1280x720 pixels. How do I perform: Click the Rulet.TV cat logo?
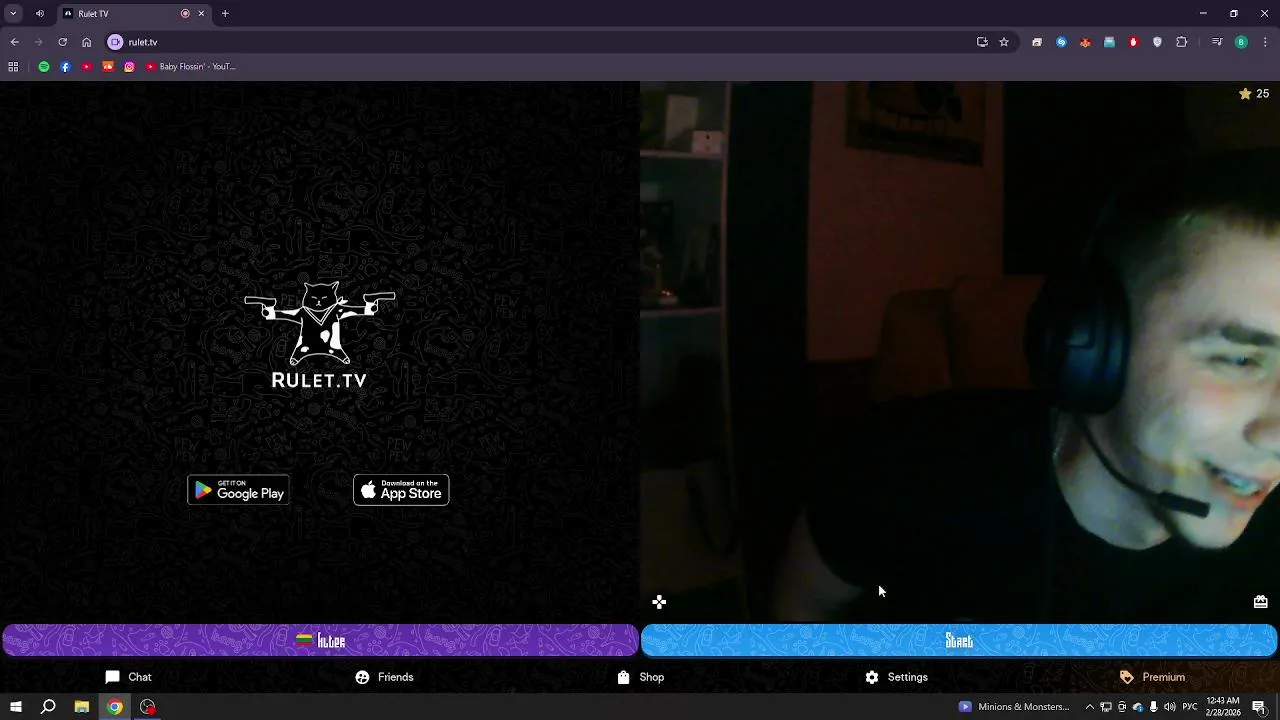pyautogui.click(x=320, y=335)
